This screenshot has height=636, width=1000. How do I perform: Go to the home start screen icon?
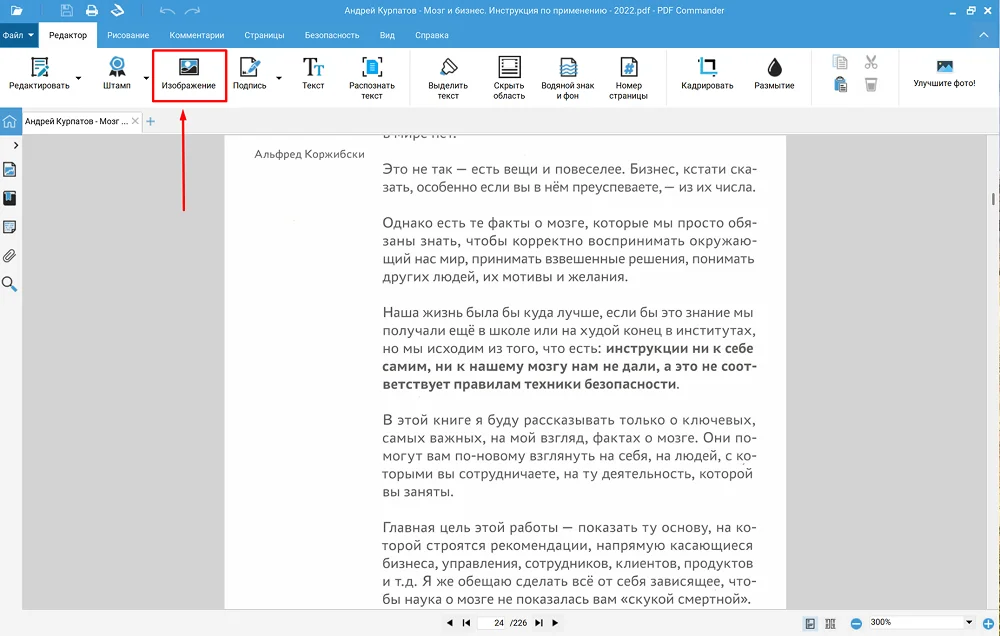pos(10,121)
